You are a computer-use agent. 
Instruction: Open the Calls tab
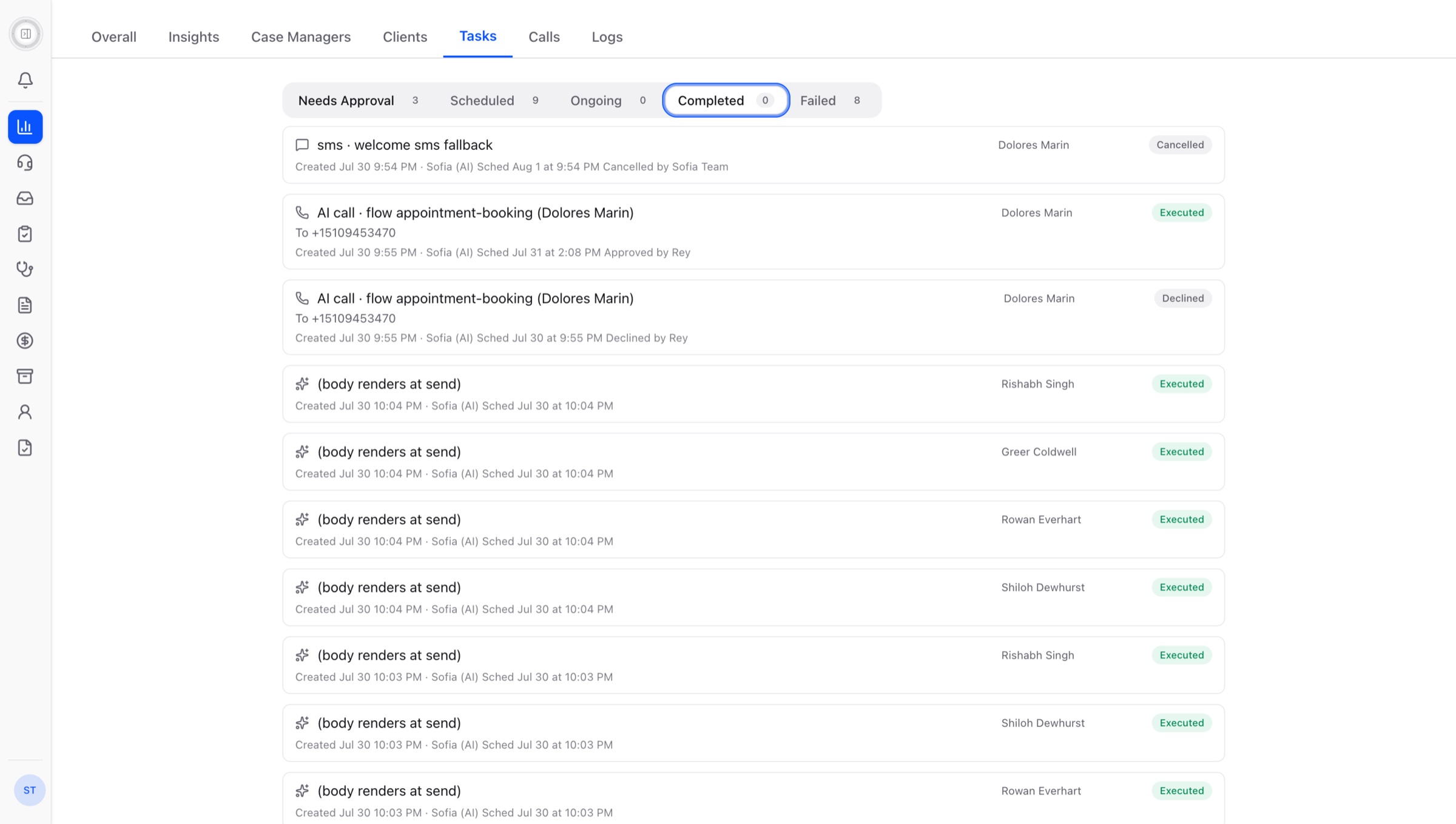544,36
